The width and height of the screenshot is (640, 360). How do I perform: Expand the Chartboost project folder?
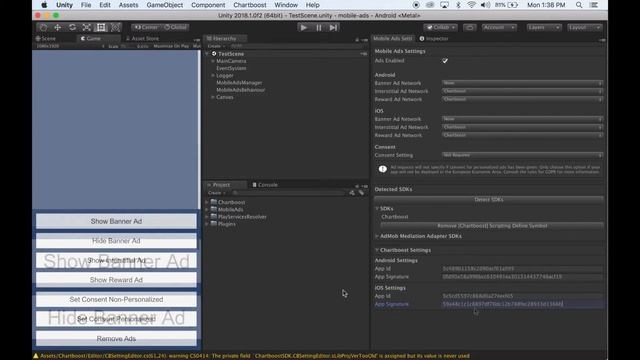(x=207, y=202)
